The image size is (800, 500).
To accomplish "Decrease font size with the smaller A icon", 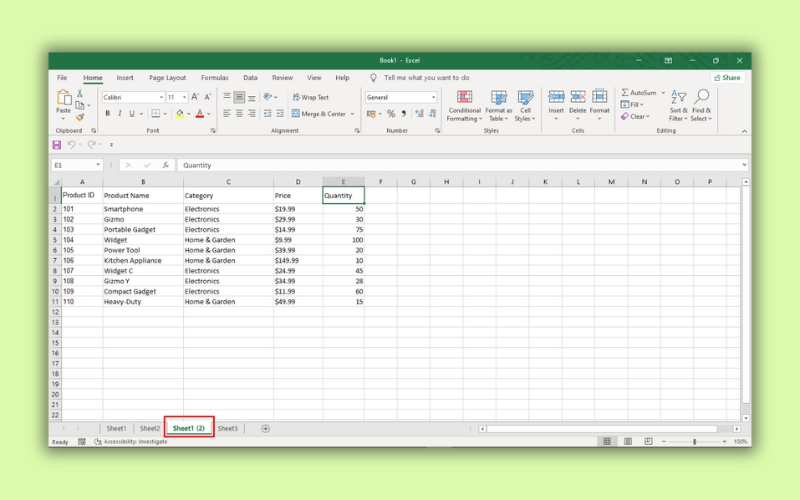I will 208,97.
